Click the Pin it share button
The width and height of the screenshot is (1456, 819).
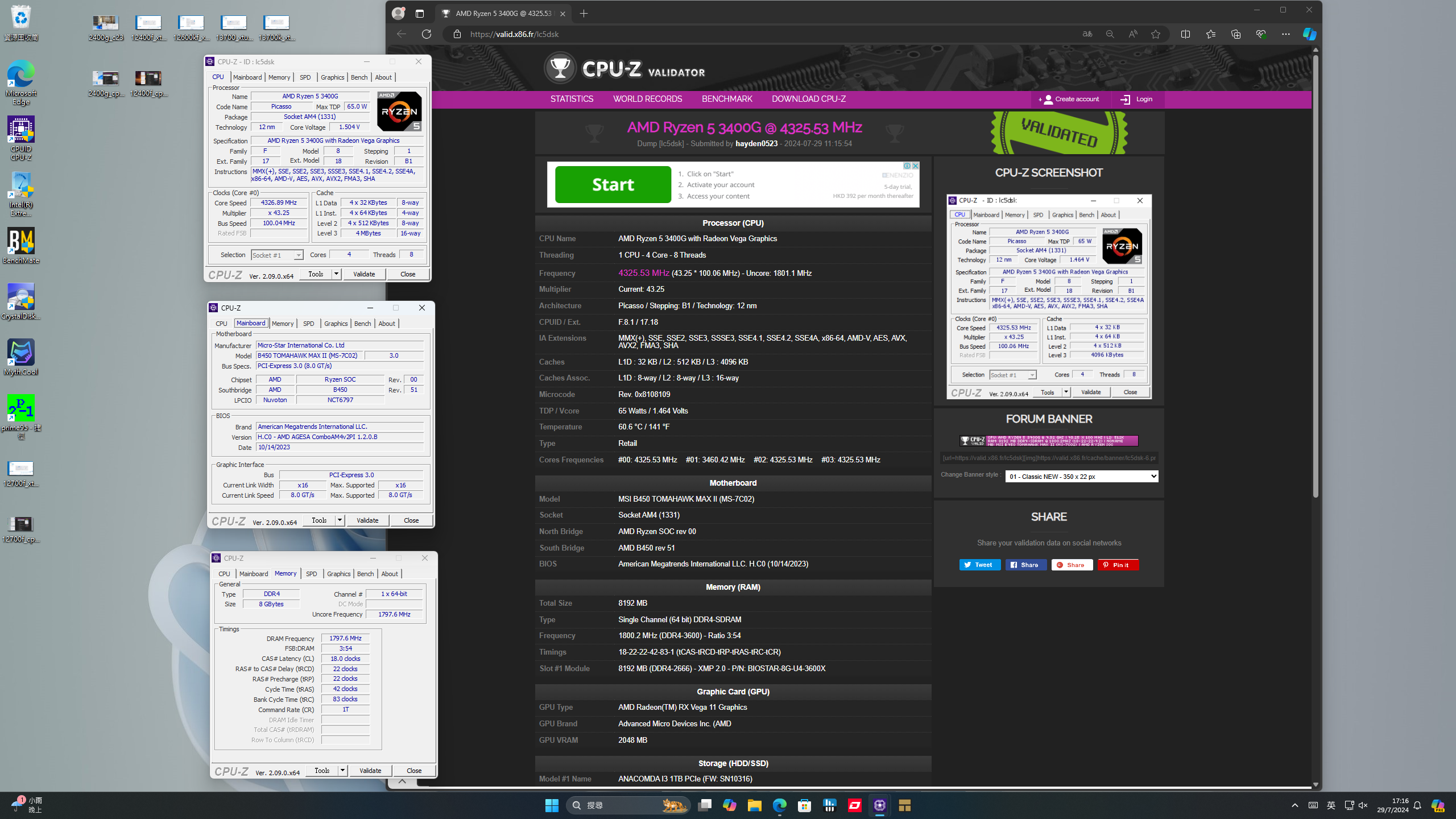pos(1118,565)
